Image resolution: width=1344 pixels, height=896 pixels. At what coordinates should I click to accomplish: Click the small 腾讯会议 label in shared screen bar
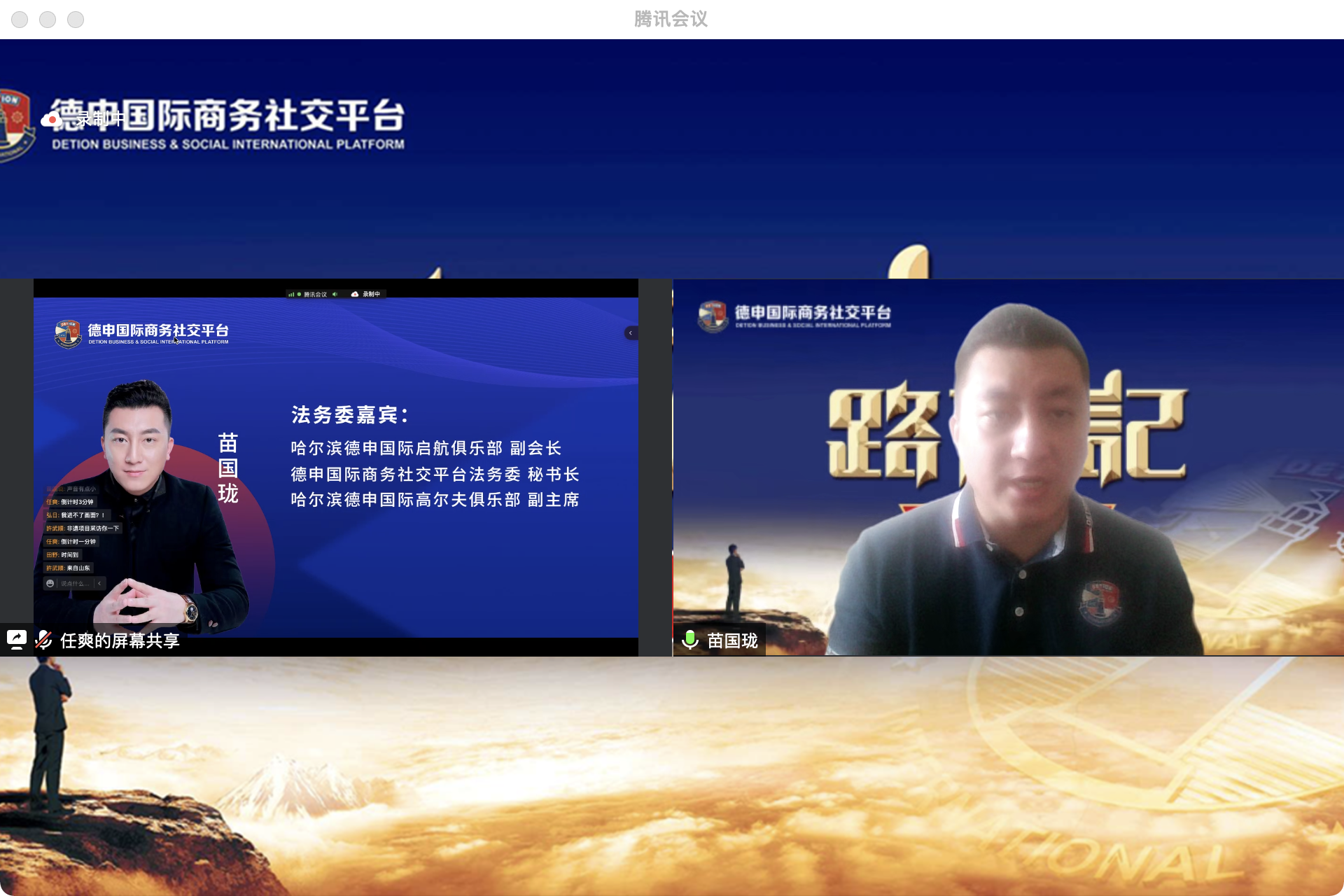(x=315, y=295)
